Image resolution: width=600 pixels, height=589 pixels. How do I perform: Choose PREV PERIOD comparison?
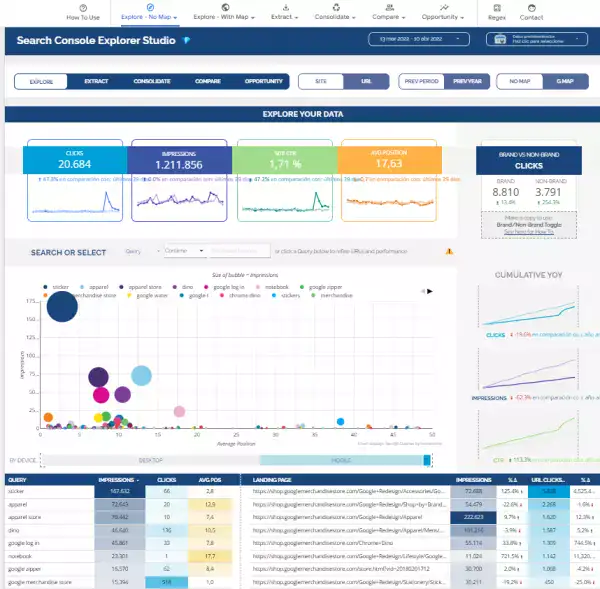coord(421,81)
